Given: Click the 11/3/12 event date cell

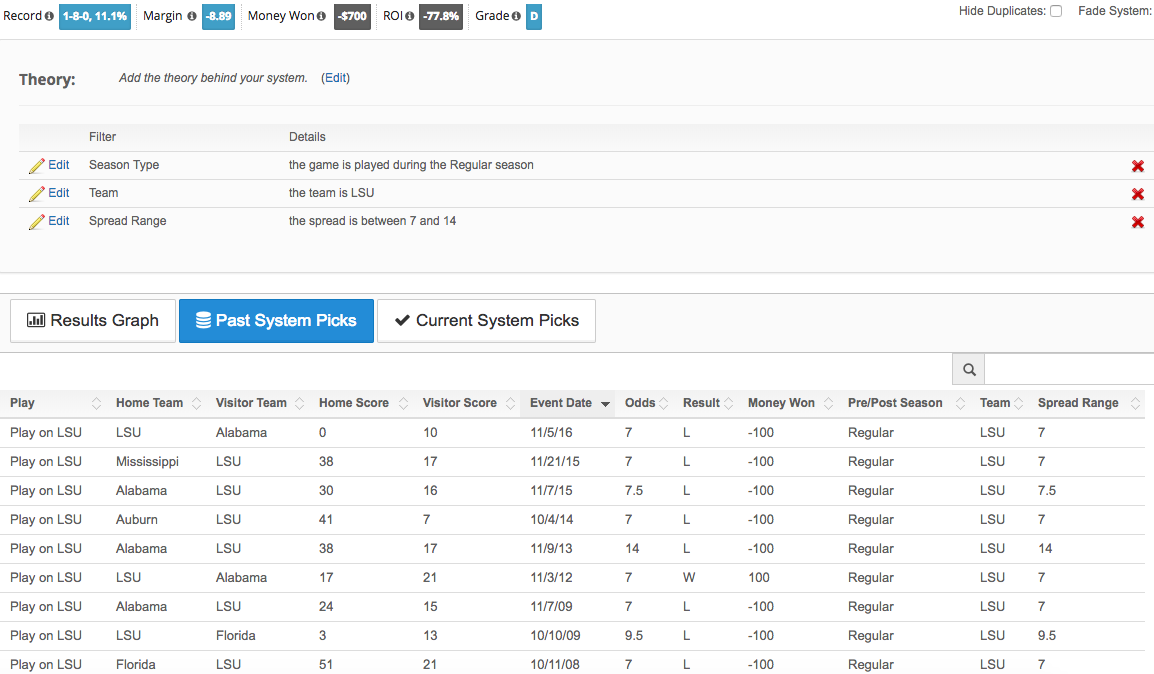Looking at the screenshot, I should coord(551,578).
